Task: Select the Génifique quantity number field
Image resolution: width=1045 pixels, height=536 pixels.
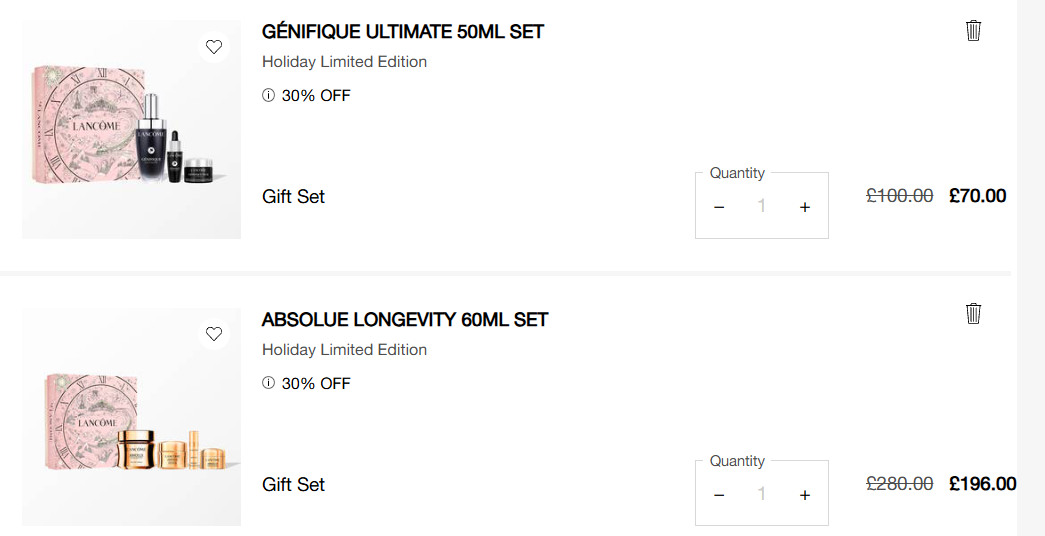Action: coord(762,207)
